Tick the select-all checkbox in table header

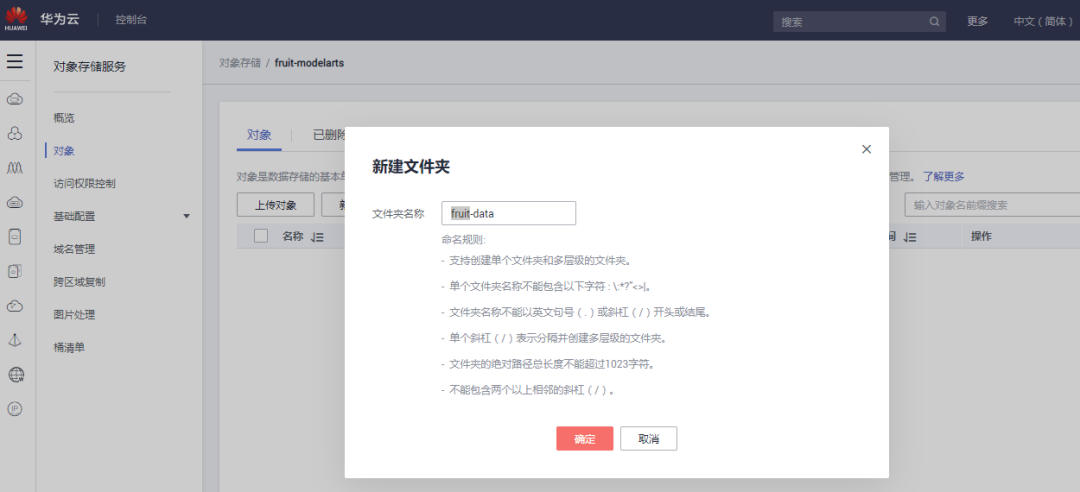click(x=261, y=236)
